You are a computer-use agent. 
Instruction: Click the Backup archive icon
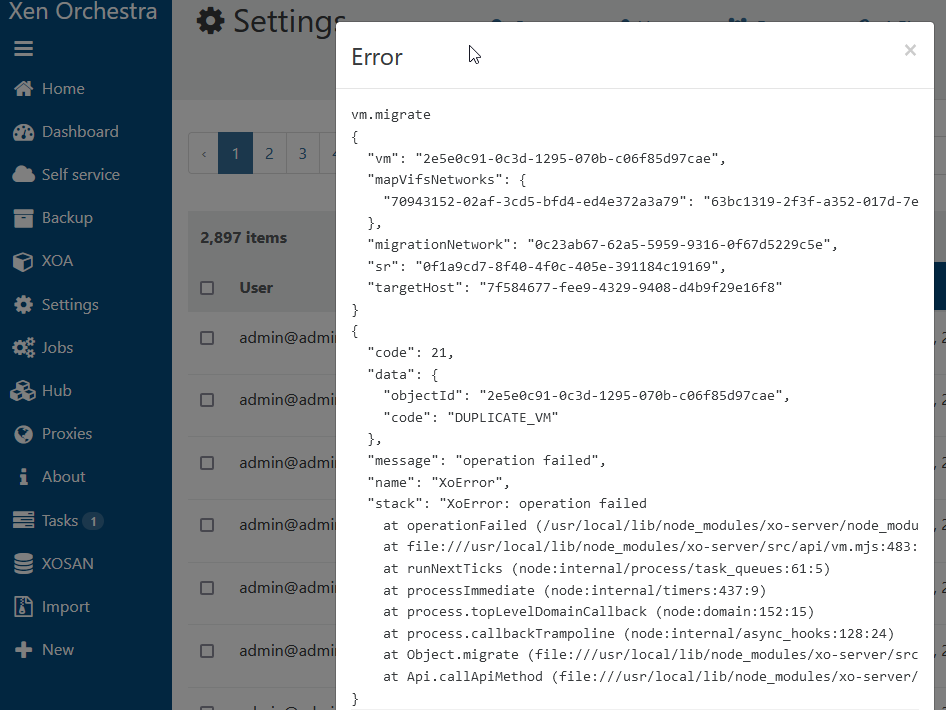click(x=24, y=218)
